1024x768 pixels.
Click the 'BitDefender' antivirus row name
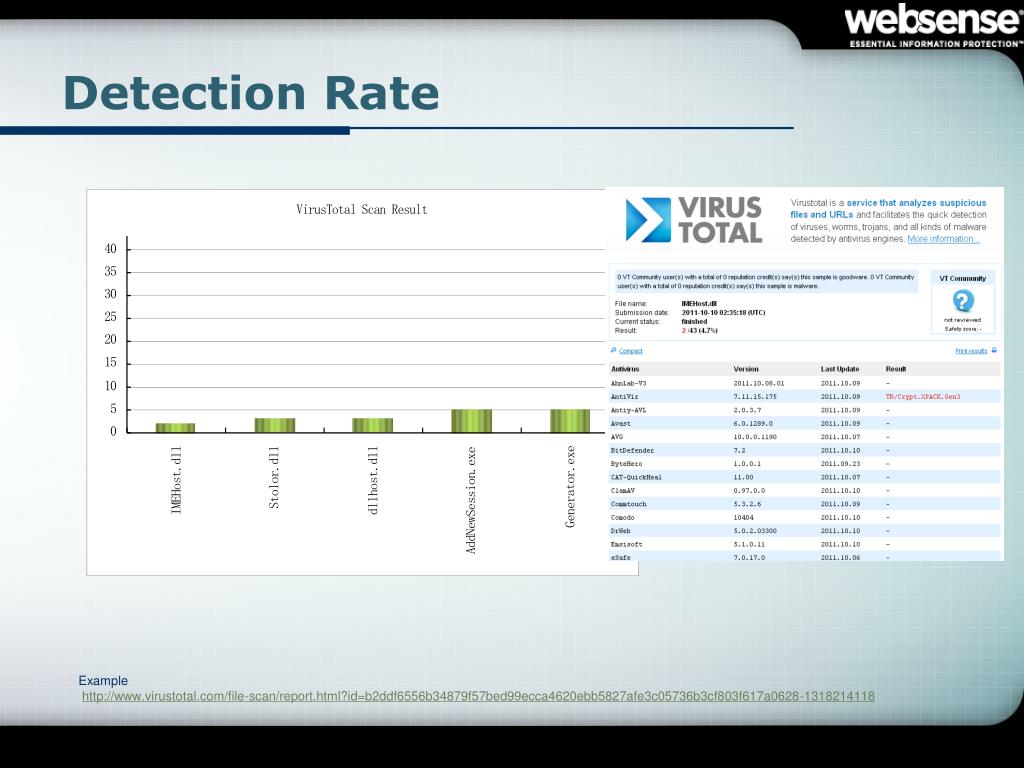click(632, 451)
